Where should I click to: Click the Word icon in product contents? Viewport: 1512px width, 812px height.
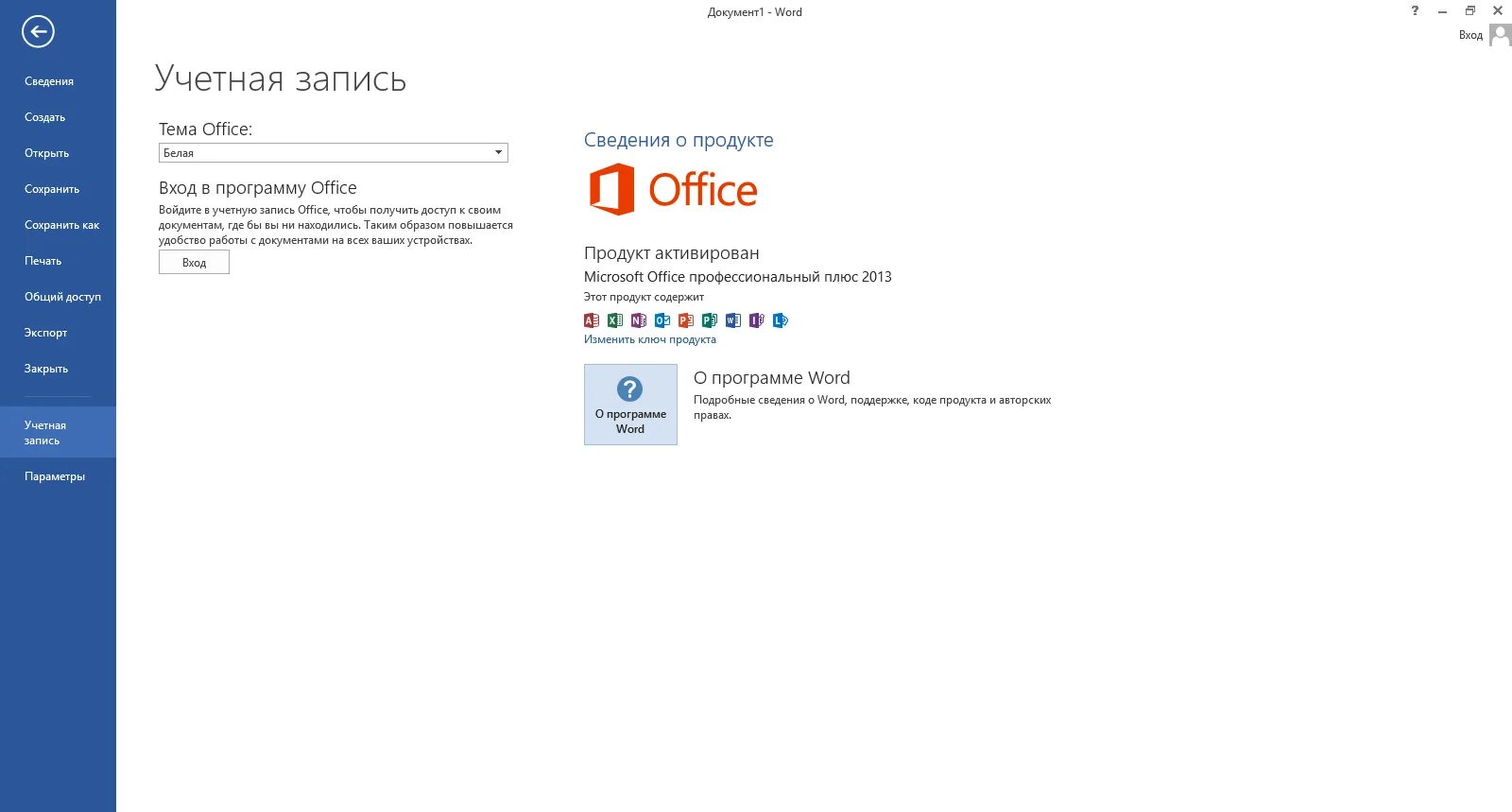coord(733,320)
